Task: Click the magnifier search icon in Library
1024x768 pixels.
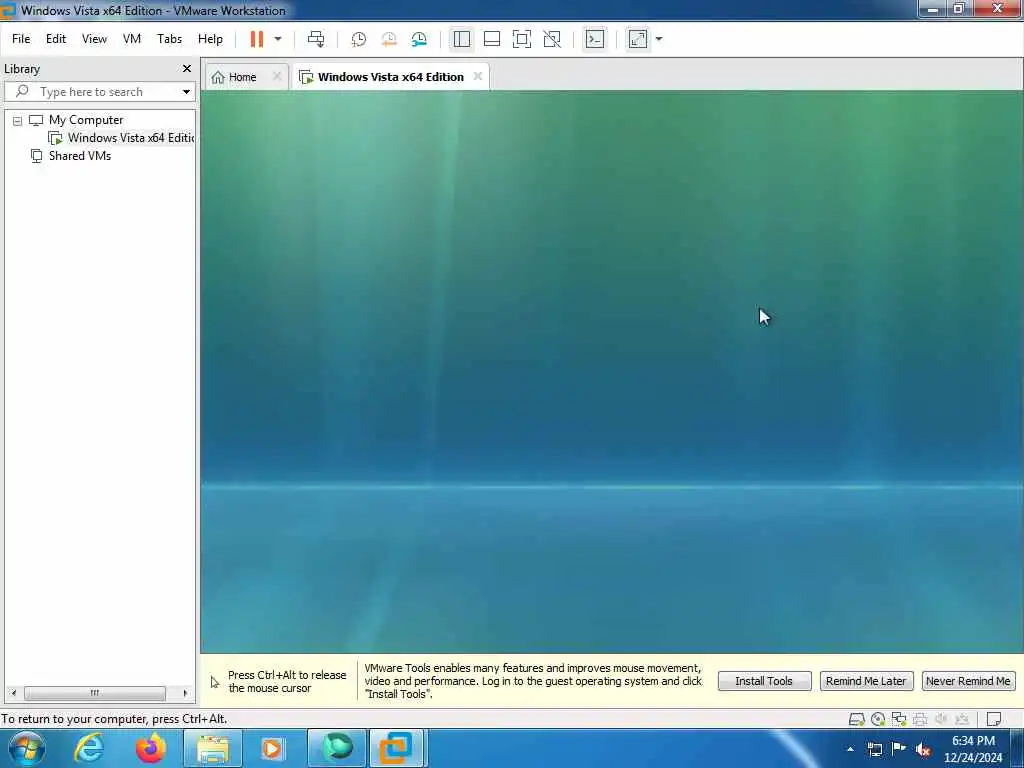Action: 22,91
